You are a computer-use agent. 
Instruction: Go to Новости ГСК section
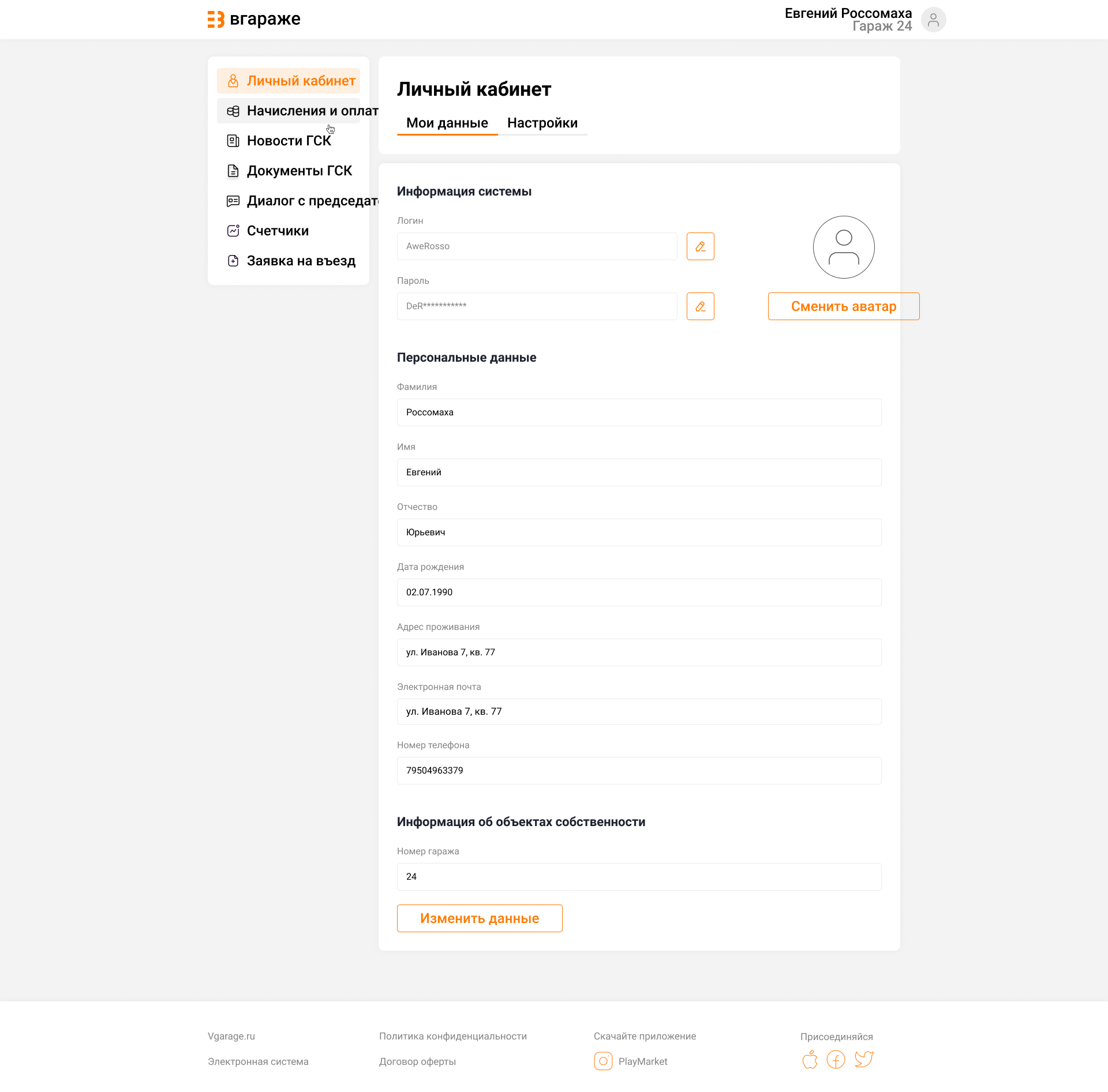pyautogui.click(x=289, y=141)
